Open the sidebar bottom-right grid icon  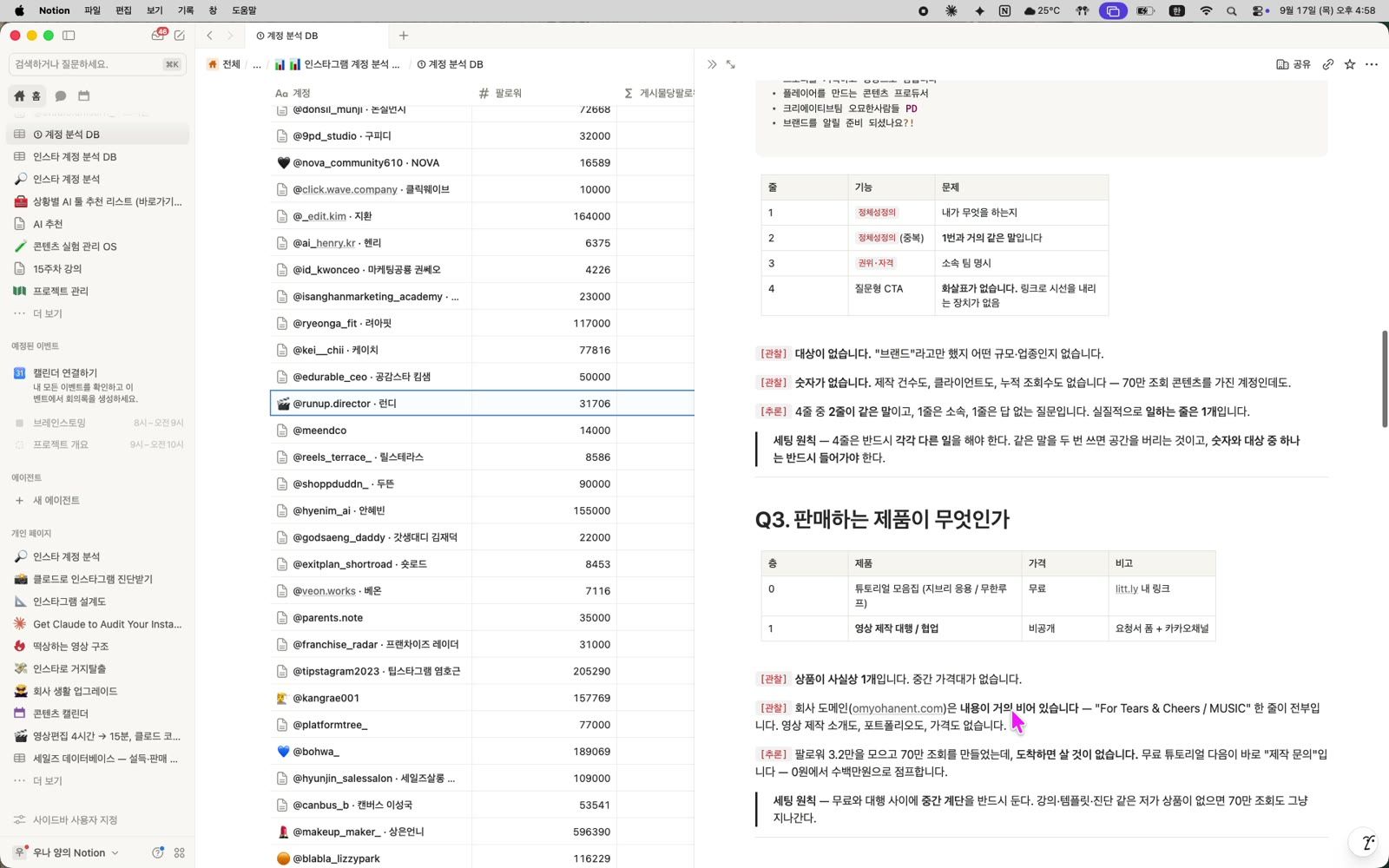(180, 852)
